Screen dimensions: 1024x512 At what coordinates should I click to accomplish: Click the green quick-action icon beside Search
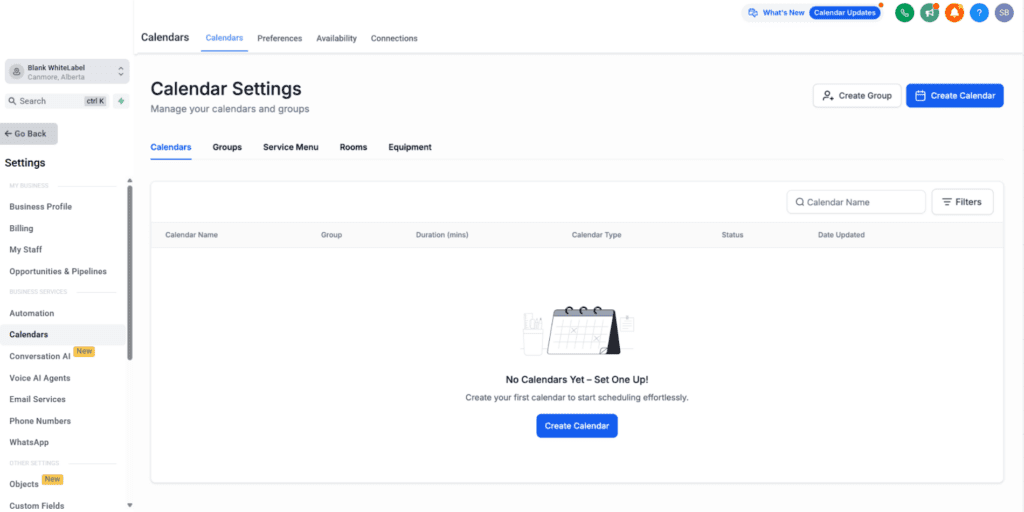click(121, 101)
